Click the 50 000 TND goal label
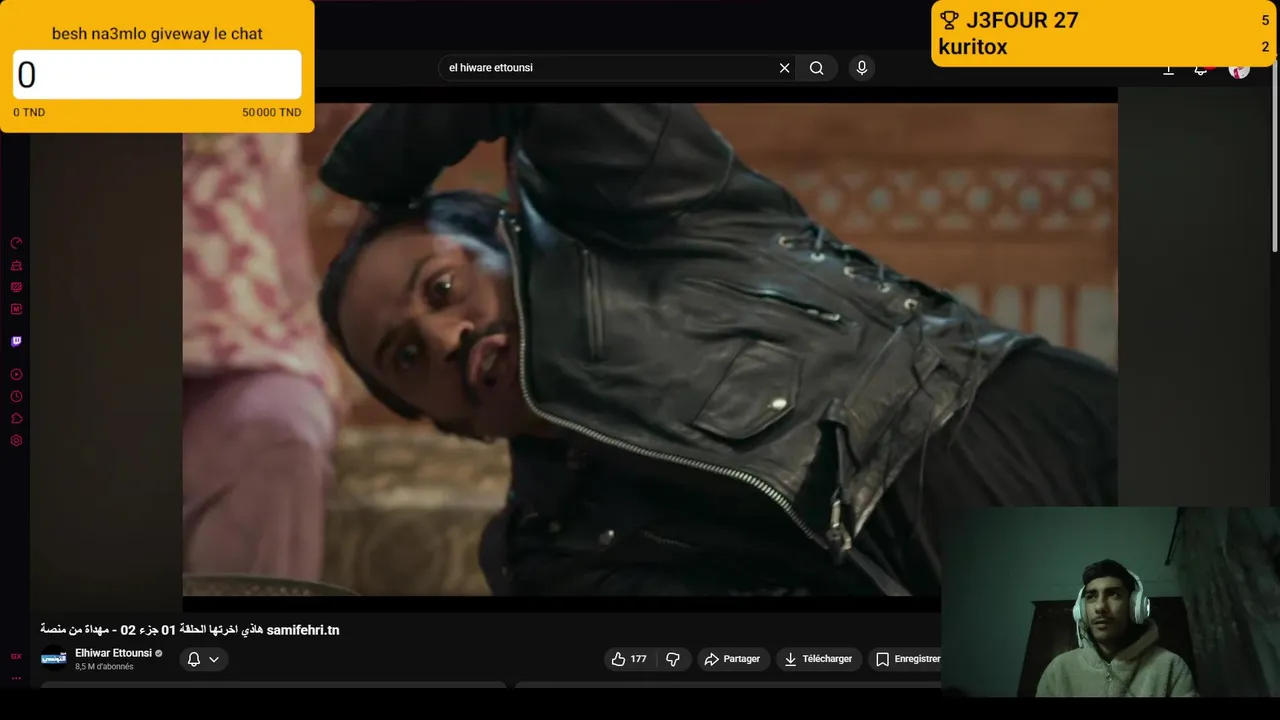The image size is (1280, 720). [272, 112]
